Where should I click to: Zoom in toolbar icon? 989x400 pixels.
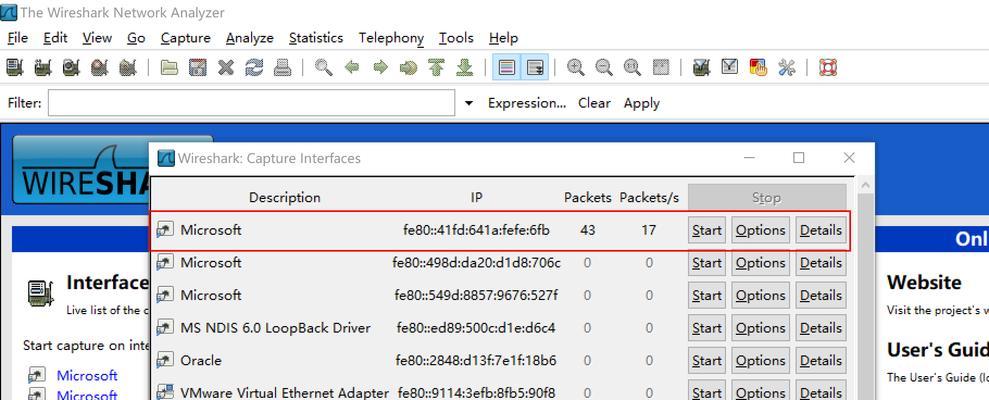point(575,68)
